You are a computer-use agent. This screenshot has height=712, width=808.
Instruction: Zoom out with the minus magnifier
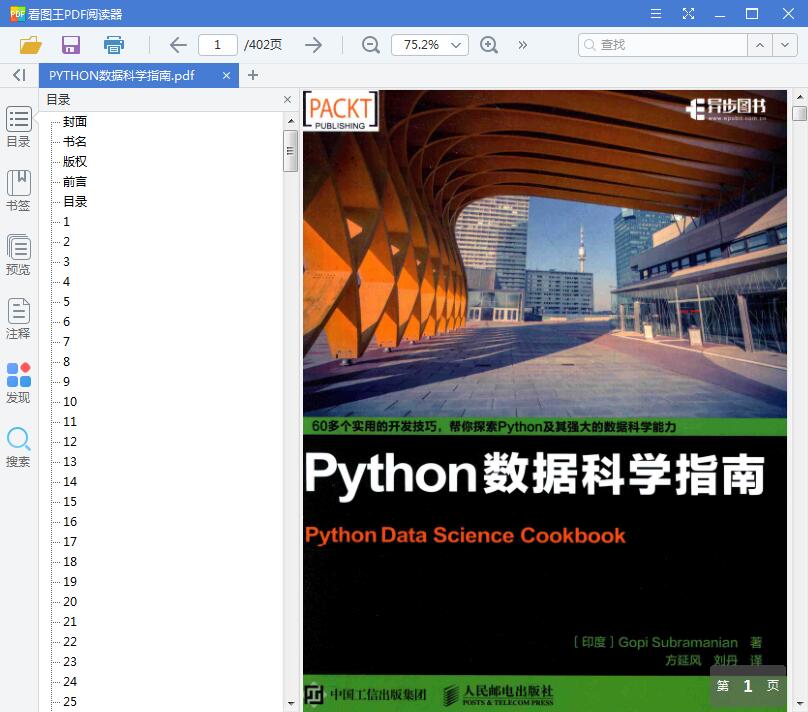371,45
